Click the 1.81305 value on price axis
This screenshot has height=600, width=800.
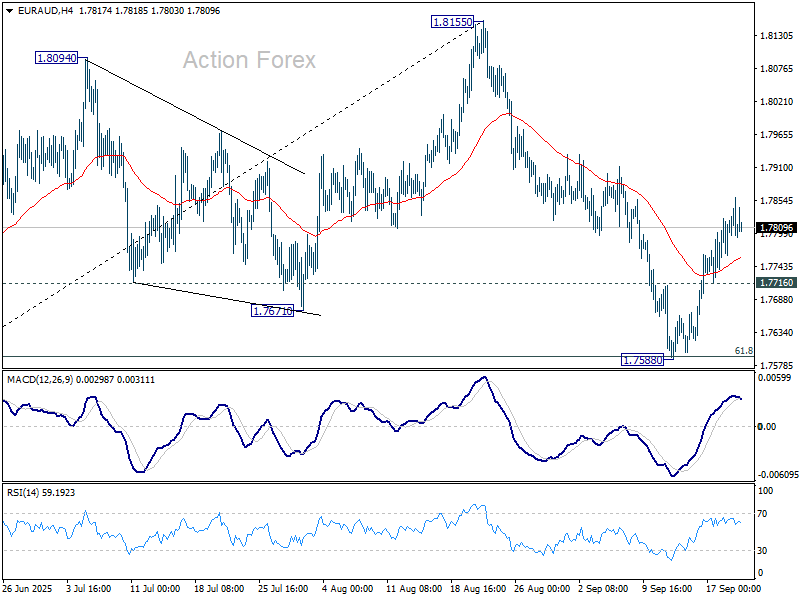click(x=777, y=36)
